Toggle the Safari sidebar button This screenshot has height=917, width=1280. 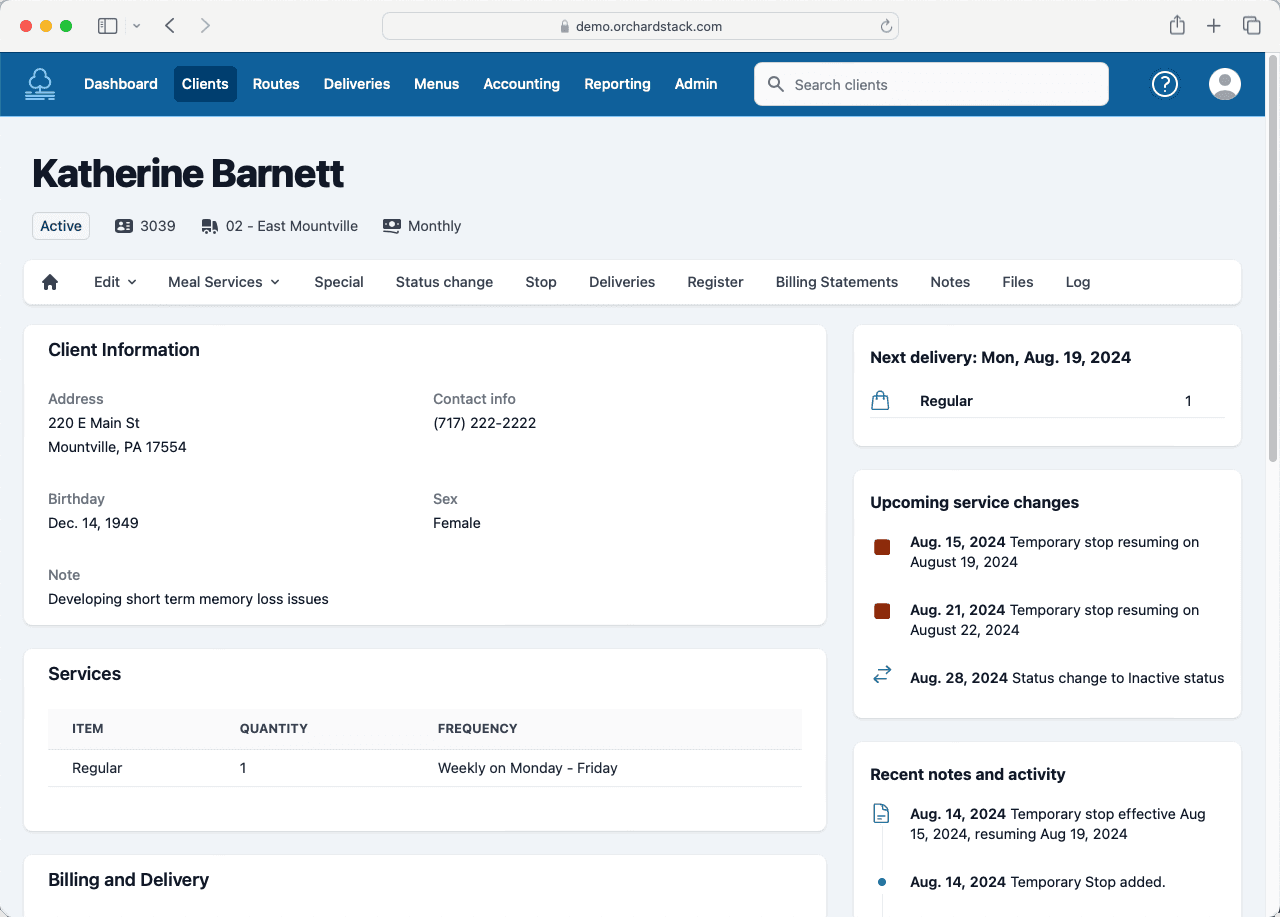coord(107,26)
